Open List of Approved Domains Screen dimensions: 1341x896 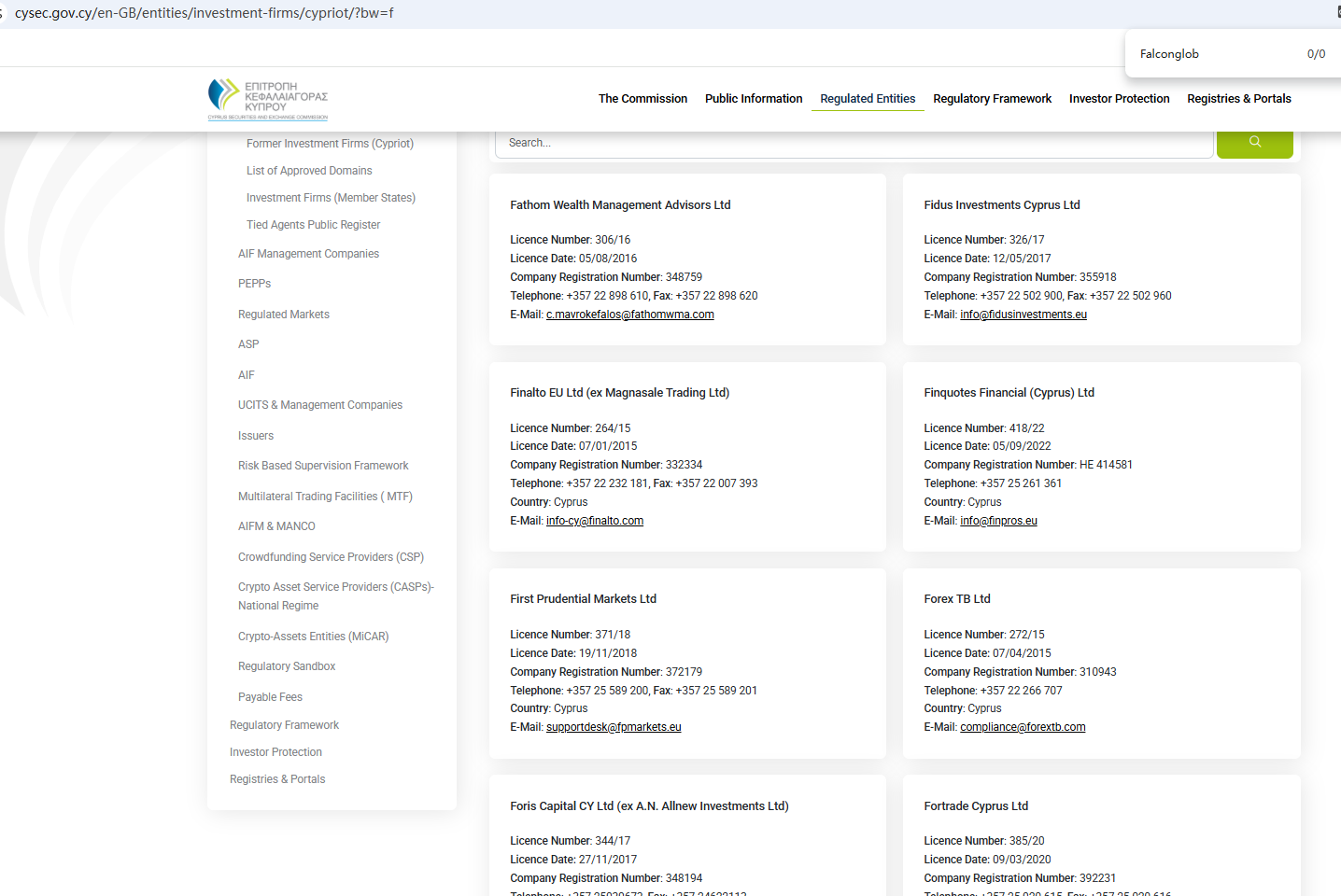[309, 171]
